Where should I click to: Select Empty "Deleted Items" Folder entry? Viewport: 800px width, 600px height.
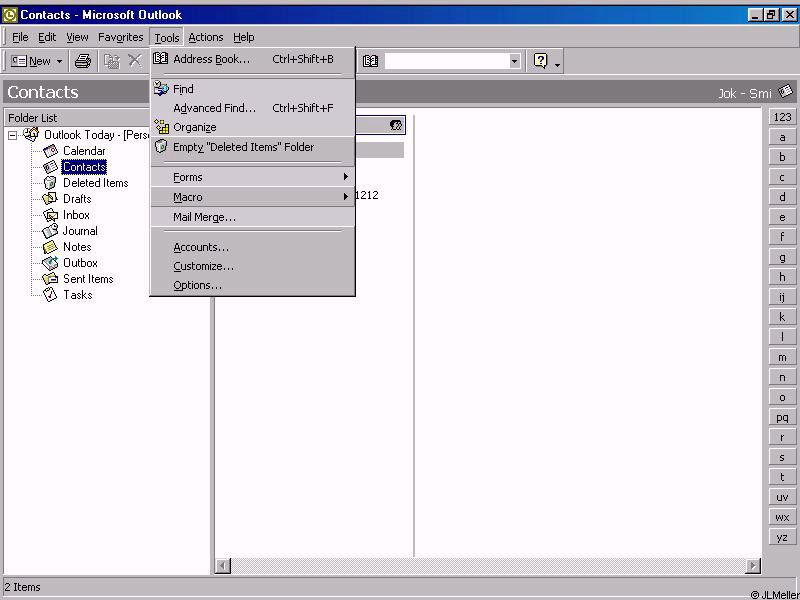tap(253, 147)
